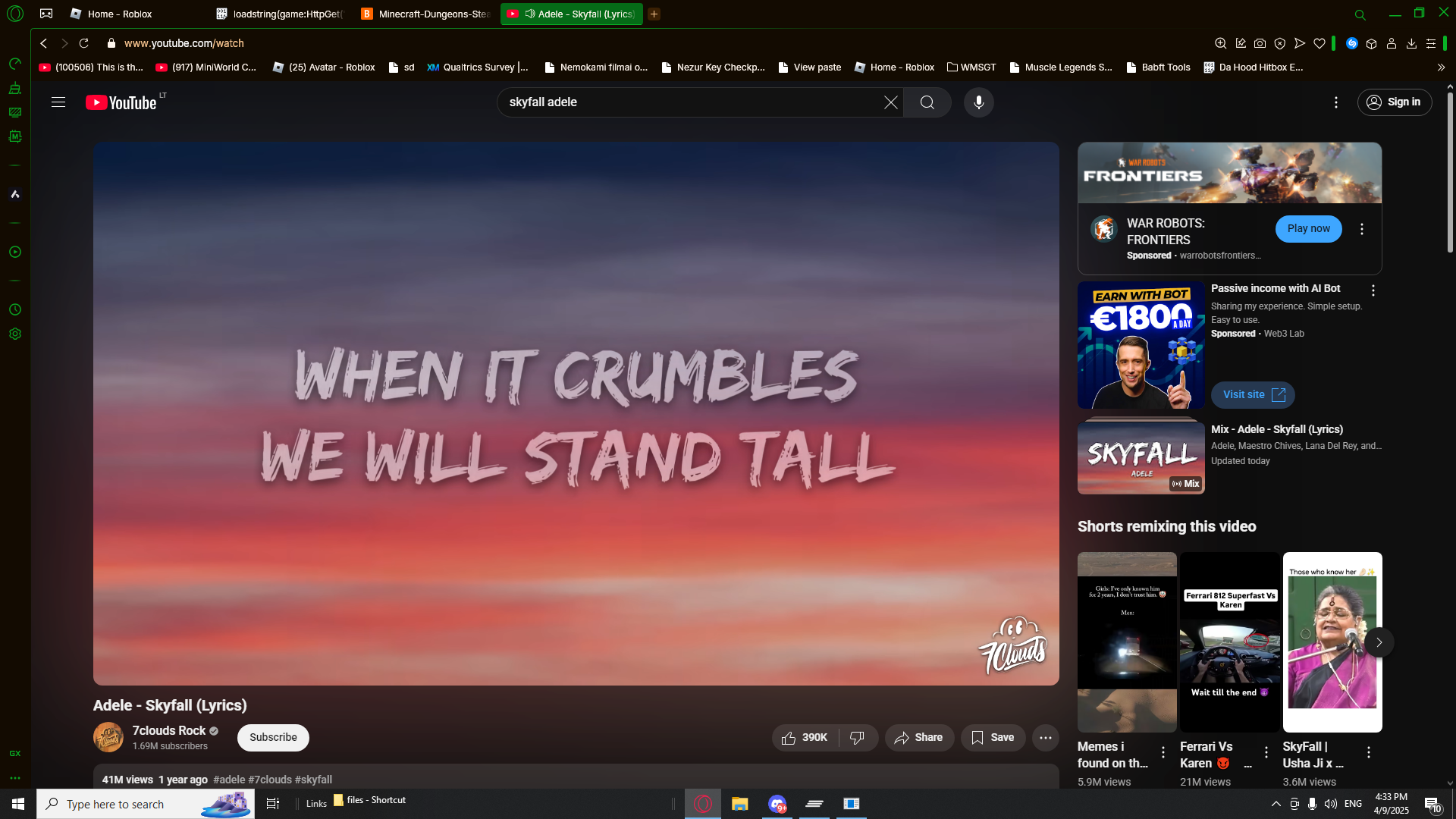Open sidebar History clock icon

15,309
